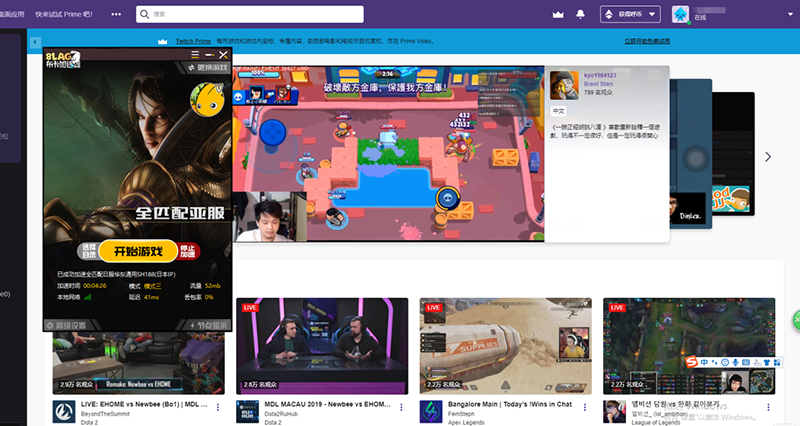The width and height of the screenshot is (800, 426).
Task: Click the red stop acceleration button
Action: pyautogui.click(x=188, y=251)
